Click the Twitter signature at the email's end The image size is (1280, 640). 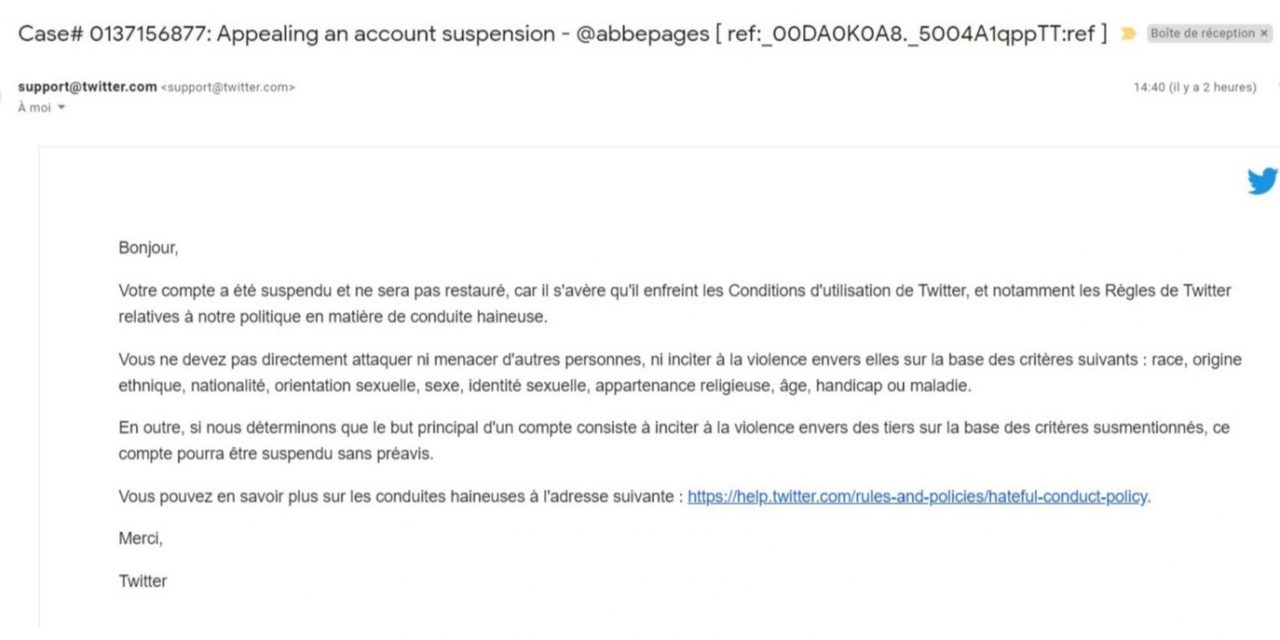143,581
